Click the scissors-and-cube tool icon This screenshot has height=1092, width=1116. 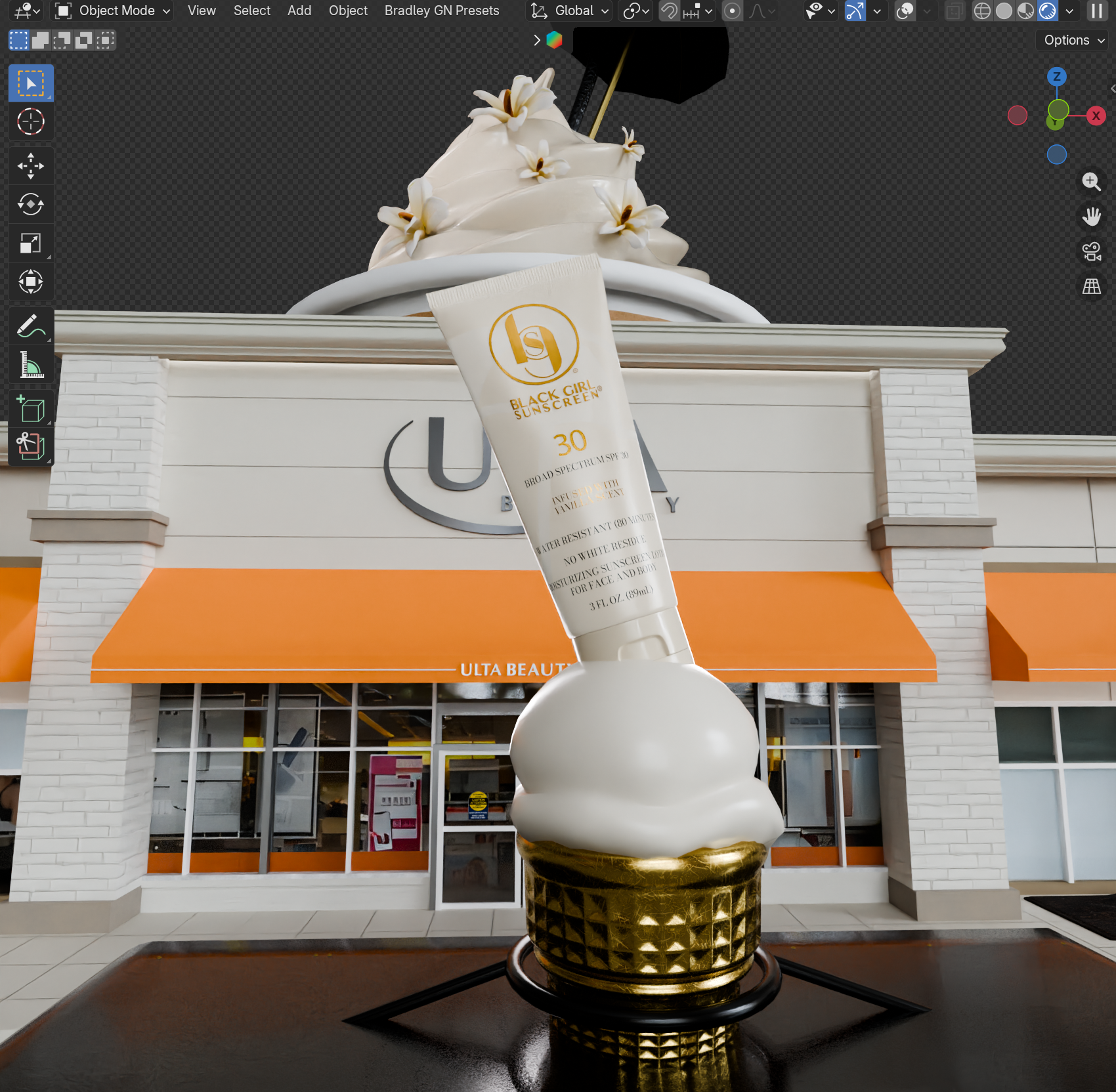(30, 447)
